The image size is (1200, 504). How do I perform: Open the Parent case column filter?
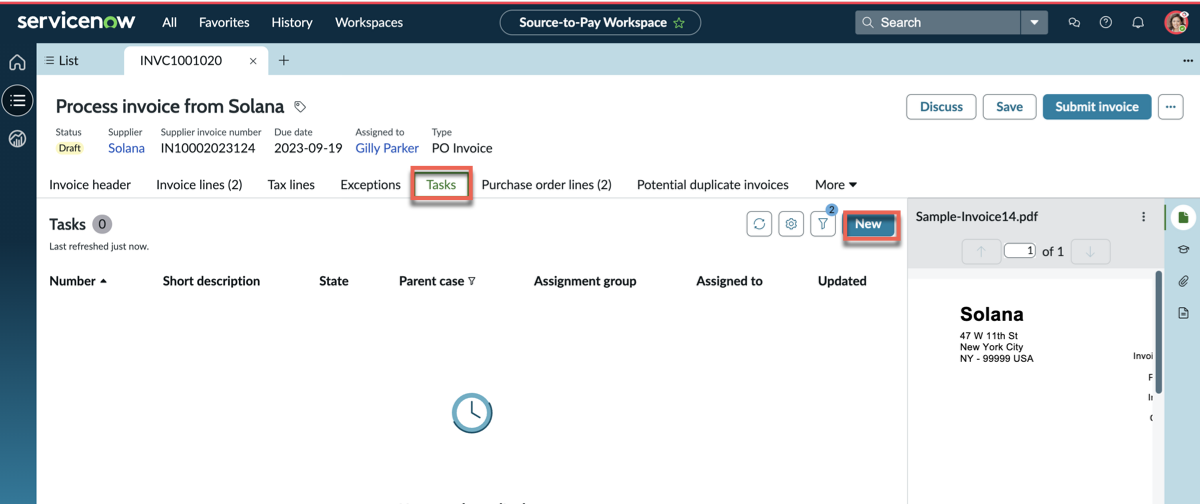click(472, 282)
